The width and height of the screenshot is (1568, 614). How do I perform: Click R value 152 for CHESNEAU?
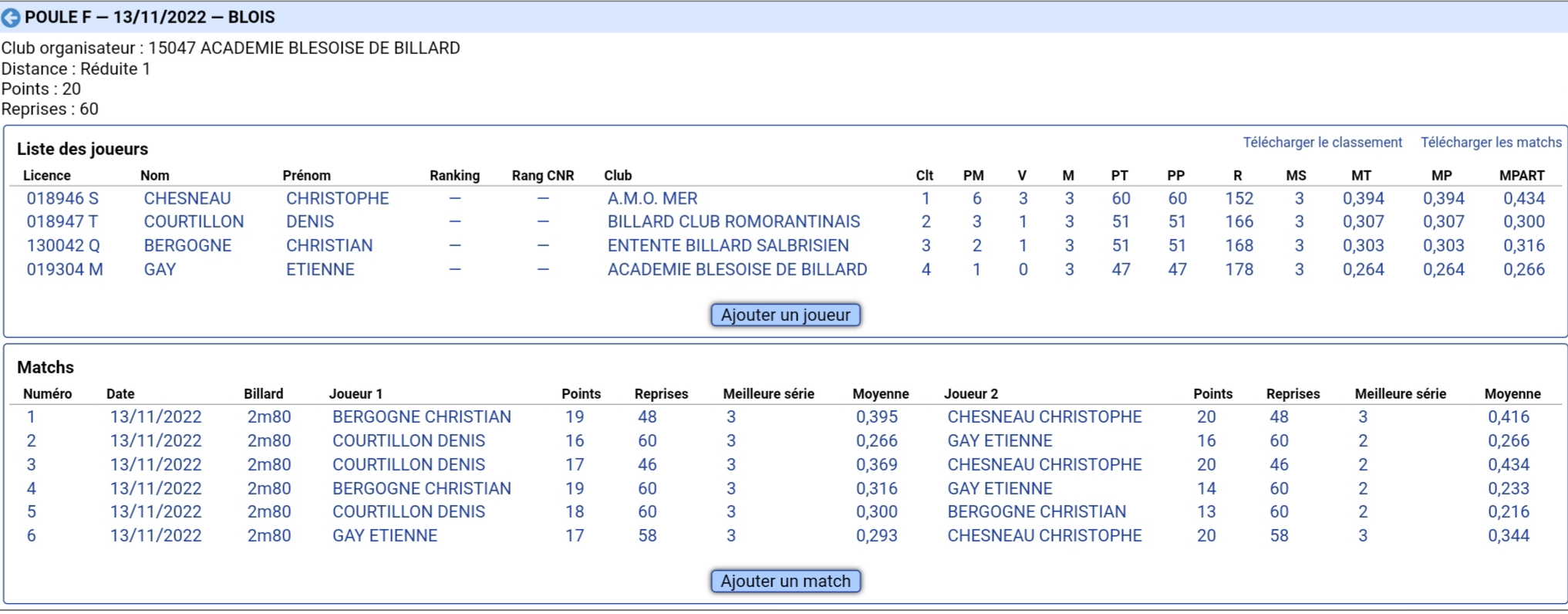point(1239,198)
